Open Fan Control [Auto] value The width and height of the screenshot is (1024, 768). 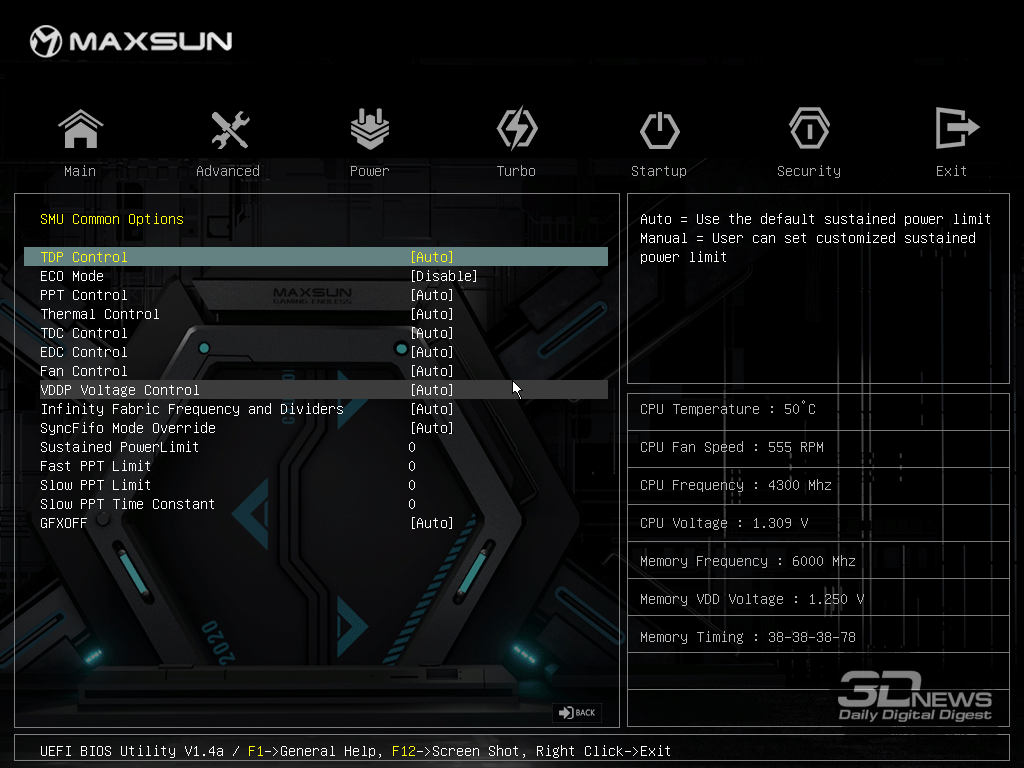click(432, 371)
